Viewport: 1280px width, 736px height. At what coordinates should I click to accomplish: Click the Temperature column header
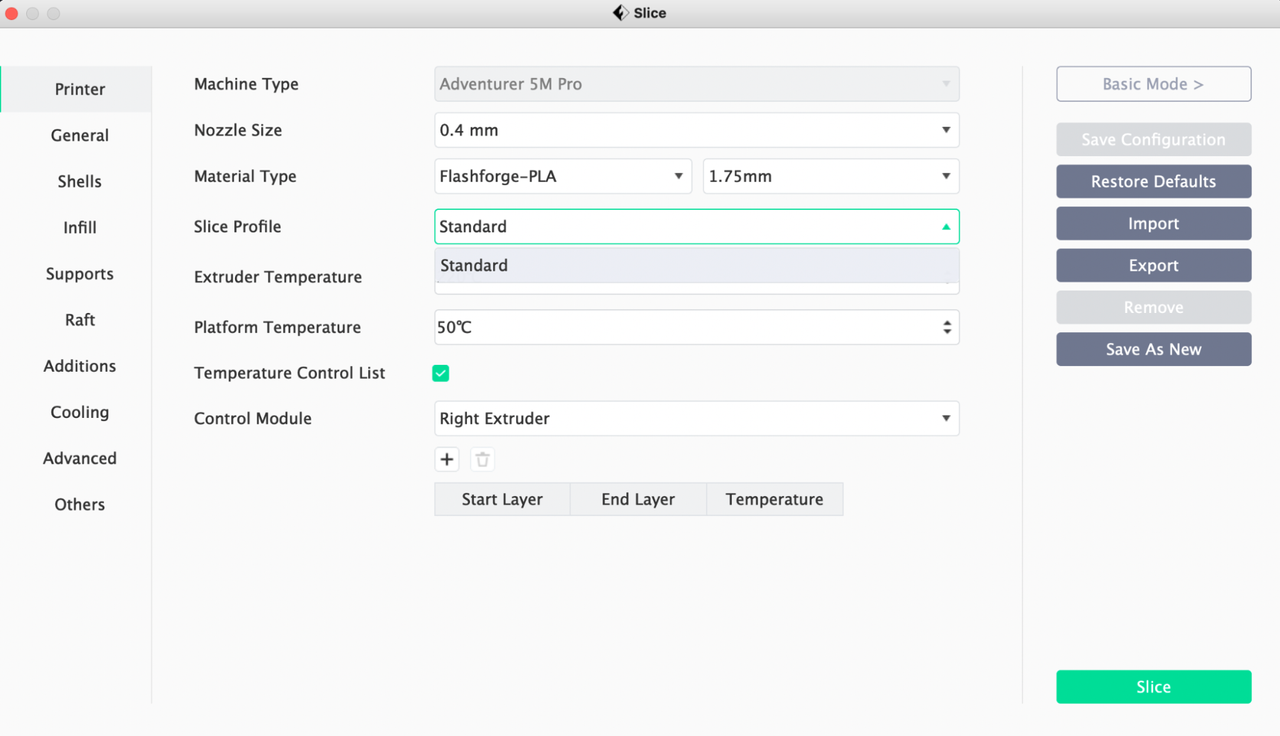[775, 499]
